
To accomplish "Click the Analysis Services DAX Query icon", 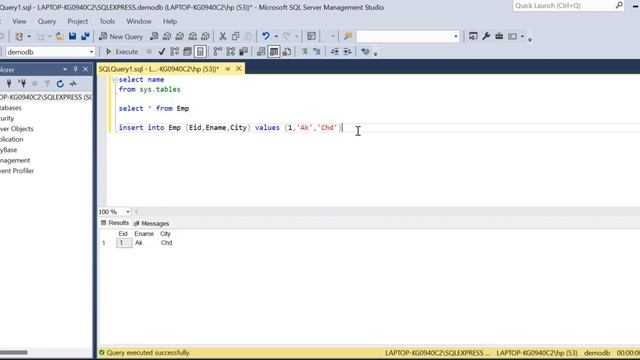I will [x=205, y=36].
